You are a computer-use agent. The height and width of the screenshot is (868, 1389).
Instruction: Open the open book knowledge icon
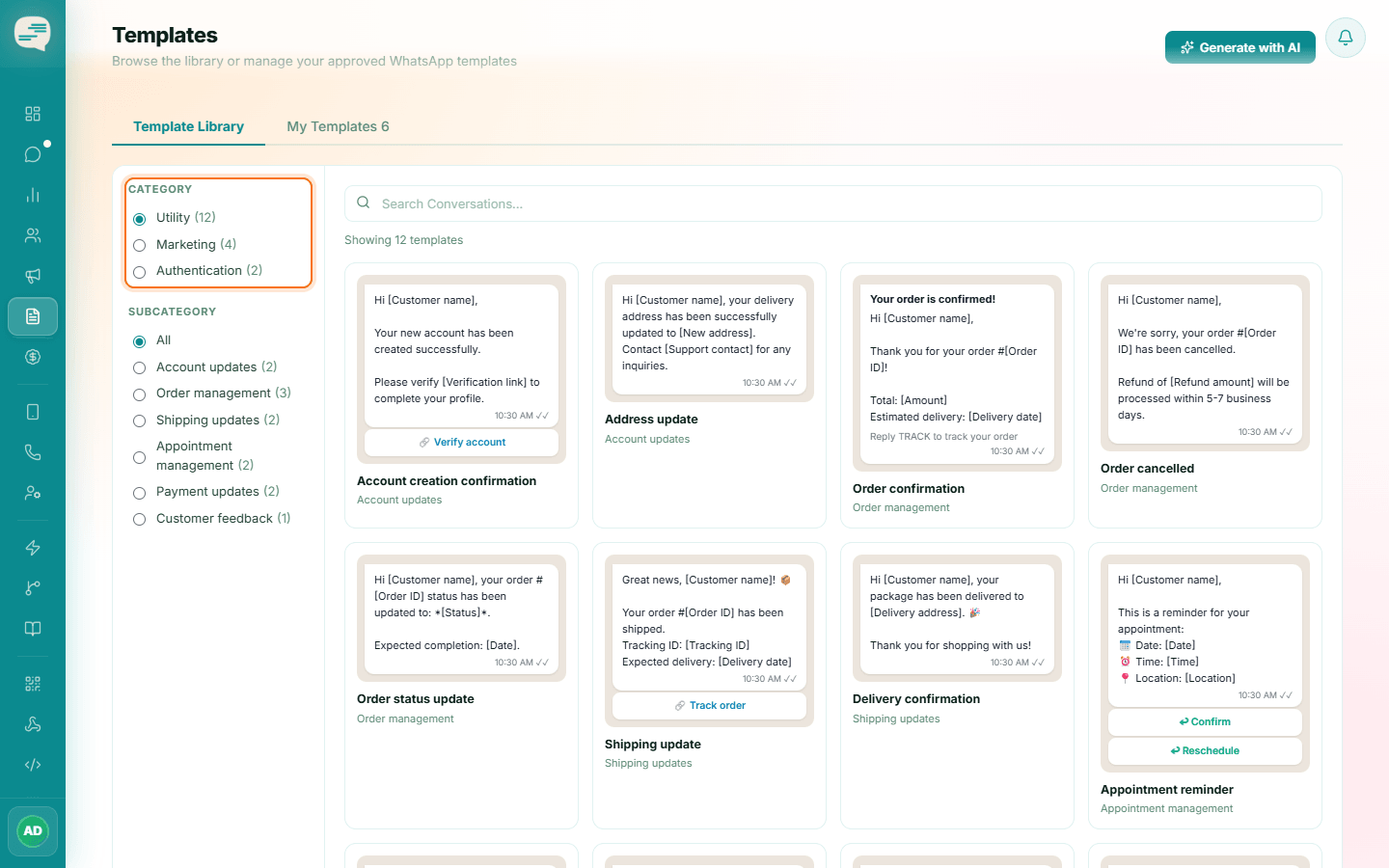click(33, 629)
